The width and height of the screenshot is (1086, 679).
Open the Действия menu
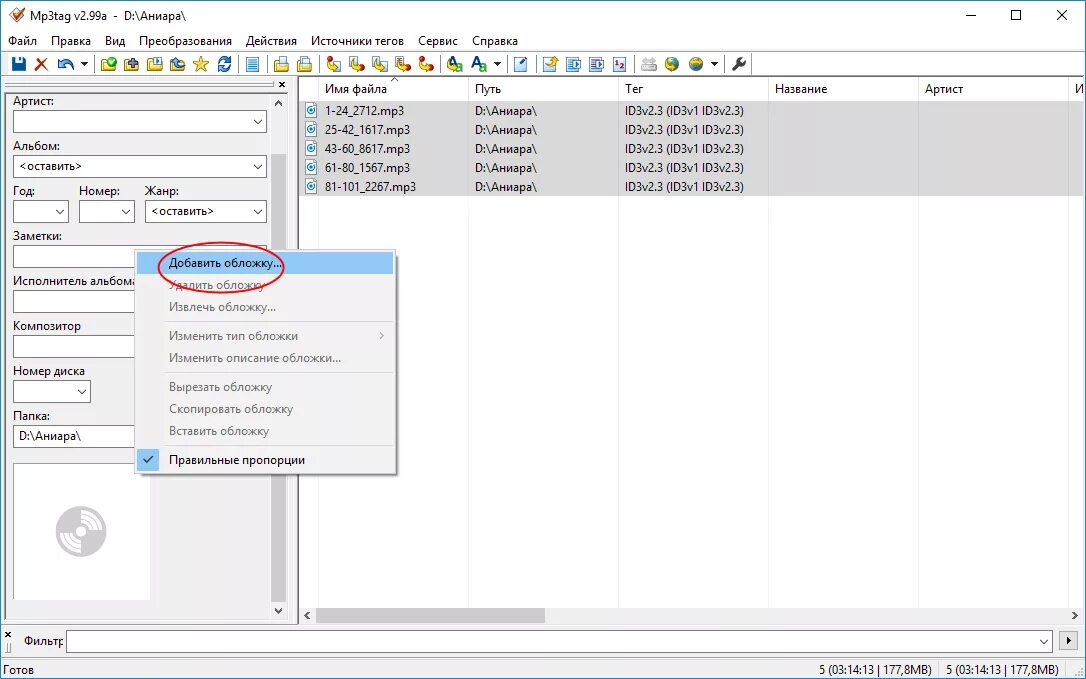click(272, 41)
